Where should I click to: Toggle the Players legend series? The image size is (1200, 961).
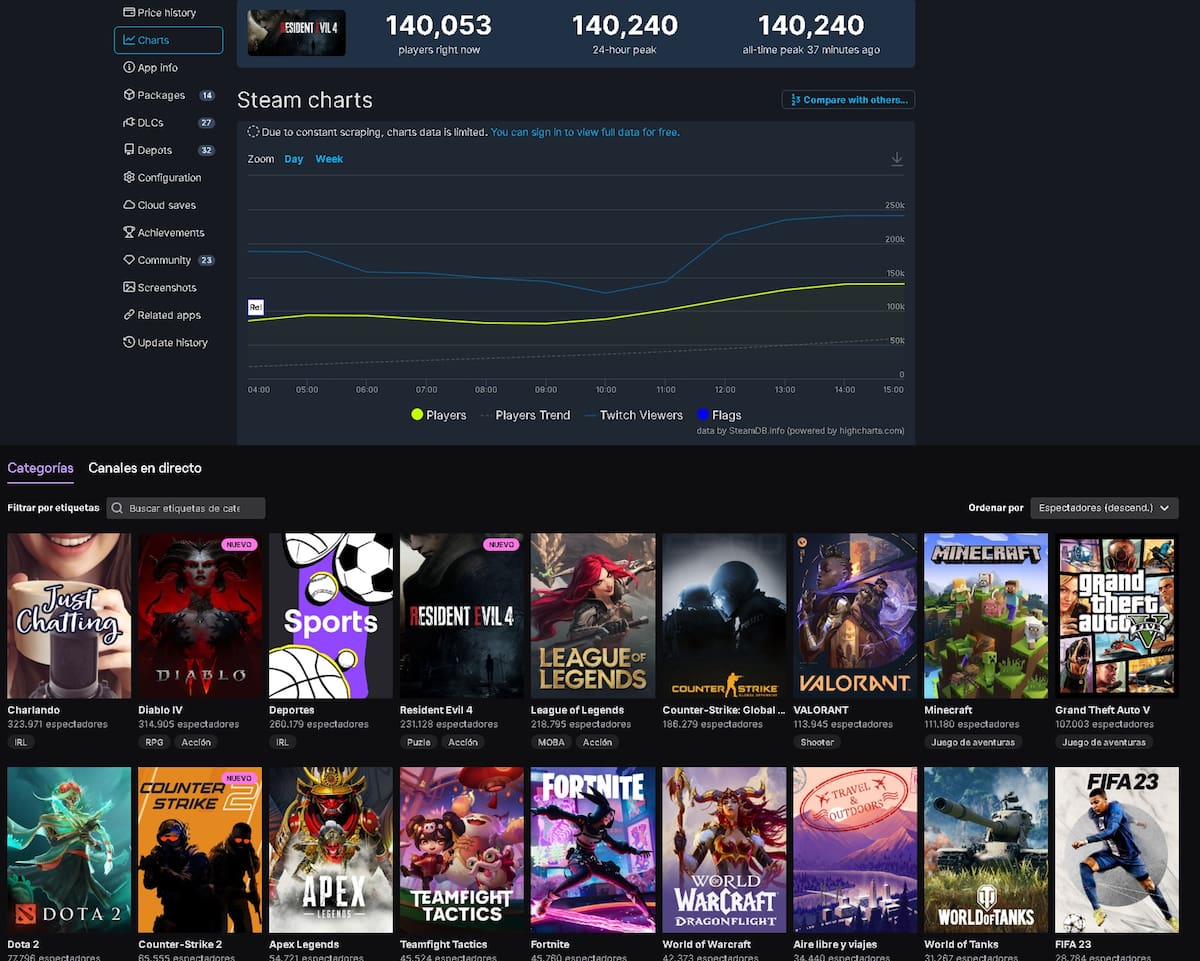[439, 415]
